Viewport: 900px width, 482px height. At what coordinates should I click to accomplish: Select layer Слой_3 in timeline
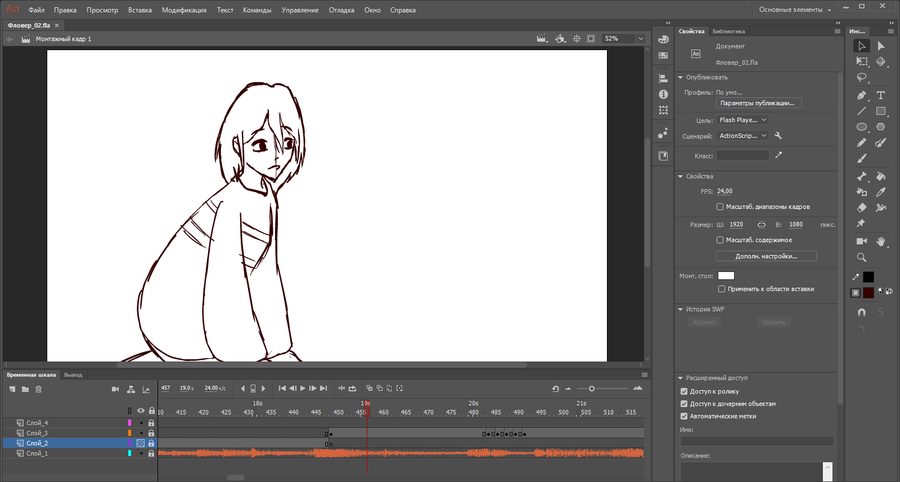tap(37, 433)
